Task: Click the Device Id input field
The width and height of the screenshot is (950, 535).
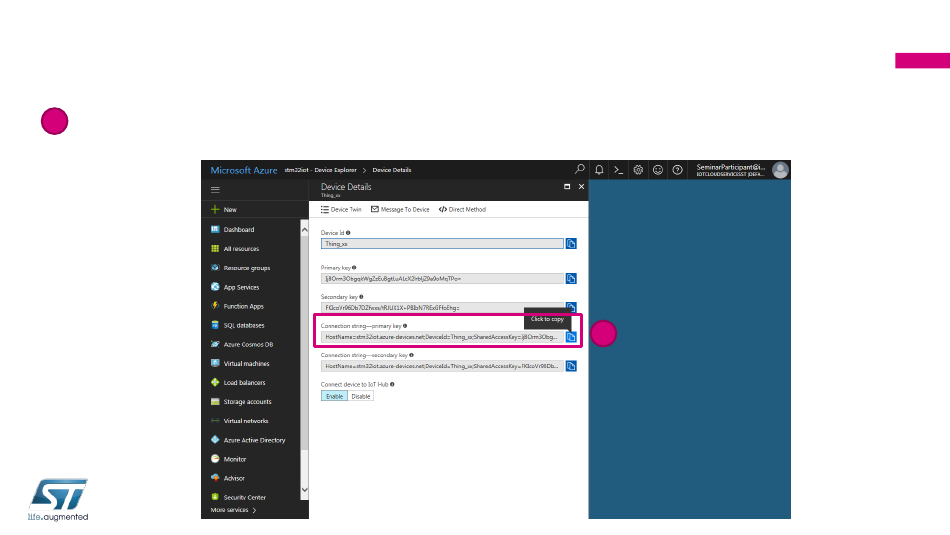Action: (442, 244)
